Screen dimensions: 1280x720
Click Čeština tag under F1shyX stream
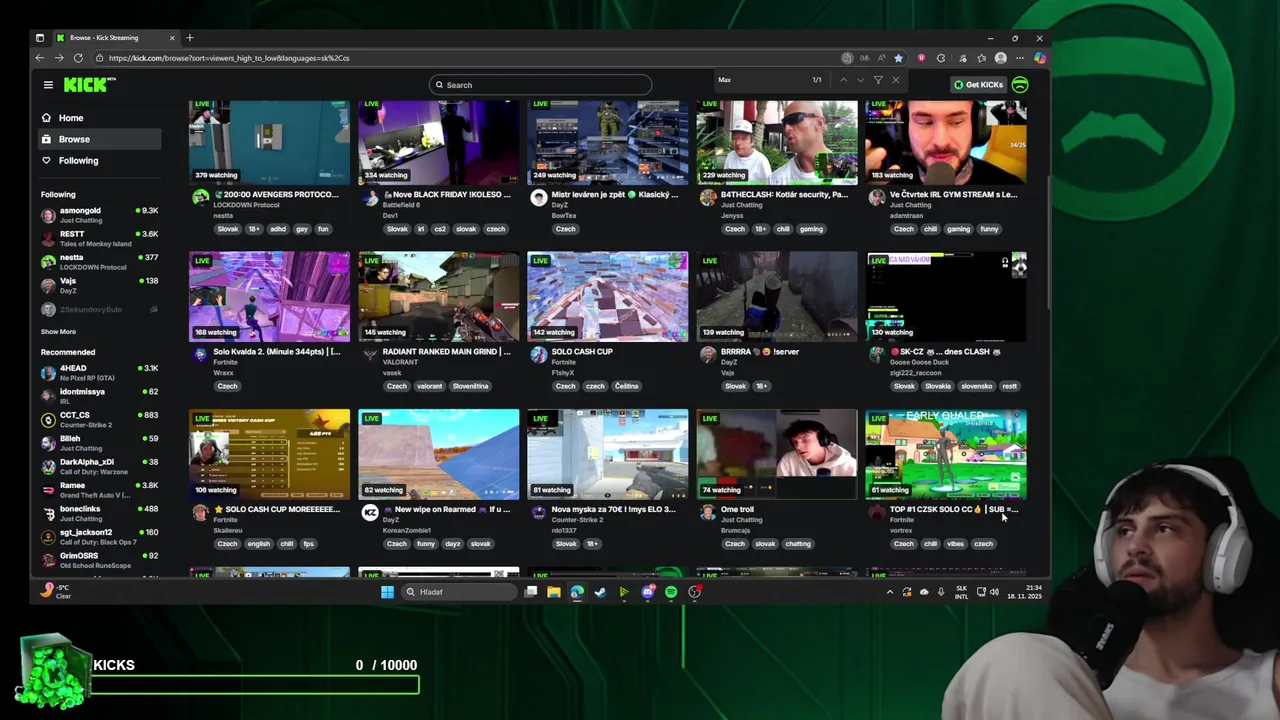tap(626, 386)
